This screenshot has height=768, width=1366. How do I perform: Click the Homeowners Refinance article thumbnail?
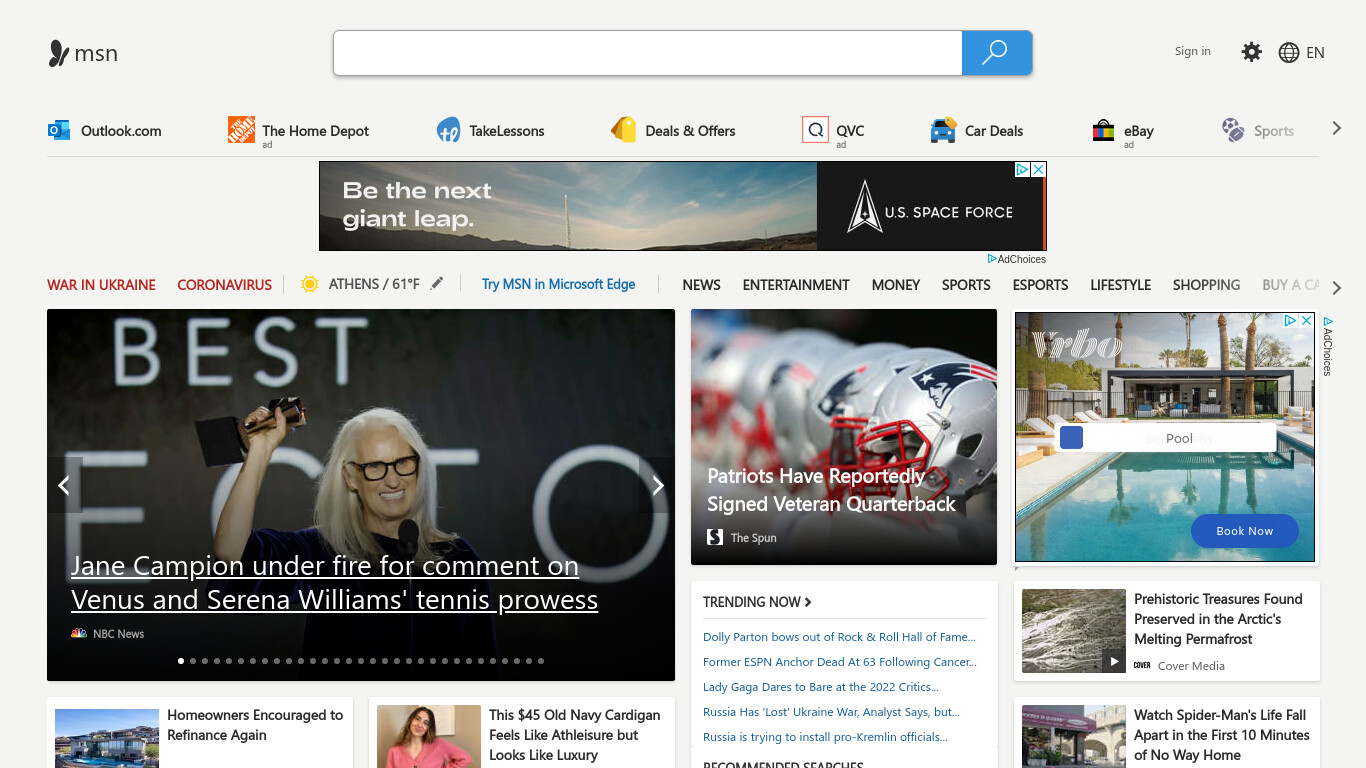pyautogui.click(x=107, y=738)
